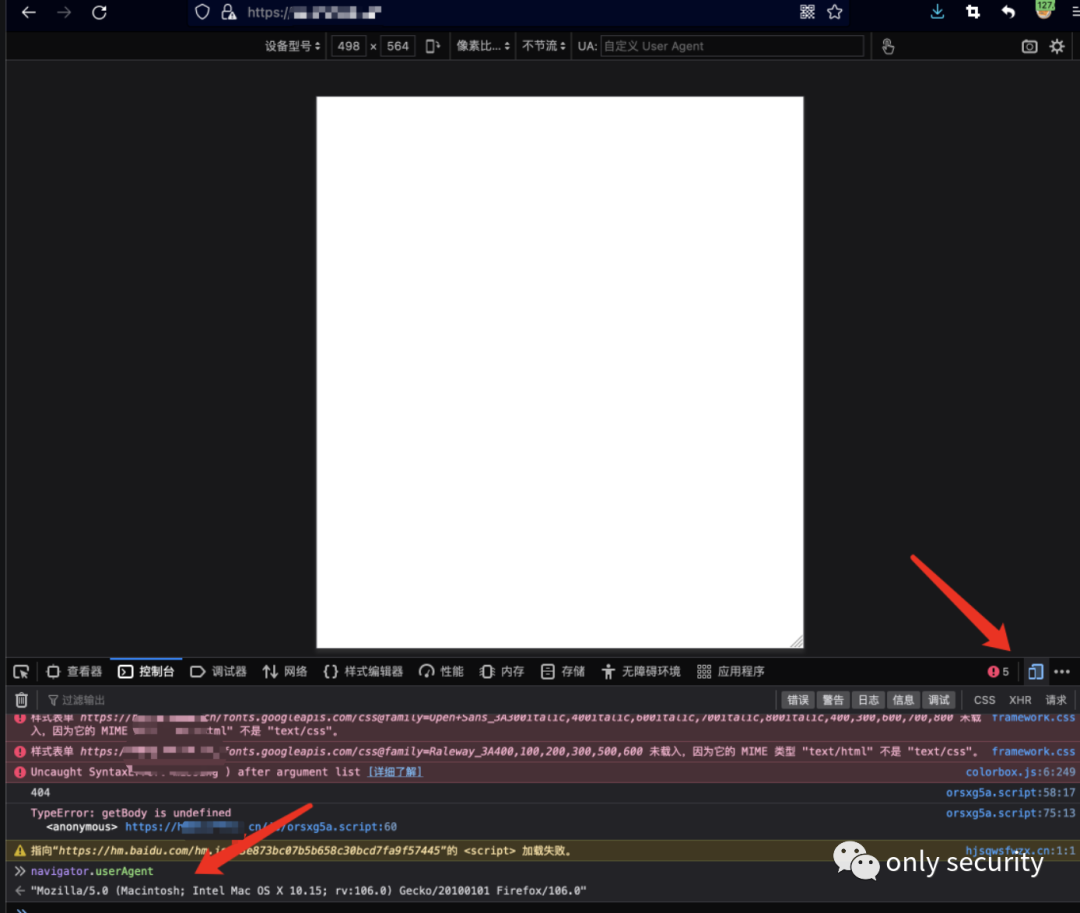Toggle the XHR filter in console
The image size is (1080, 913).
pyautogui.click(x=1020, y=700)
